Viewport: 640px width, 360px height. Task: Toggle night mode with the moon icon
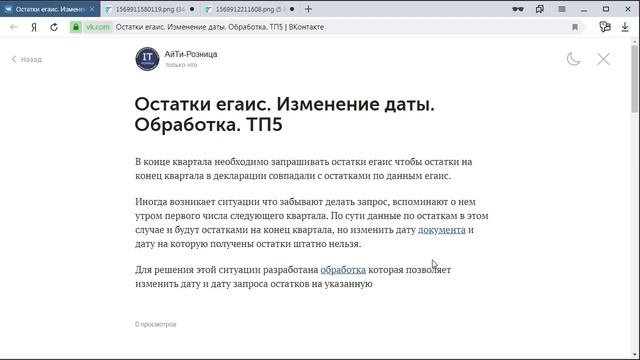coord(573,59)
